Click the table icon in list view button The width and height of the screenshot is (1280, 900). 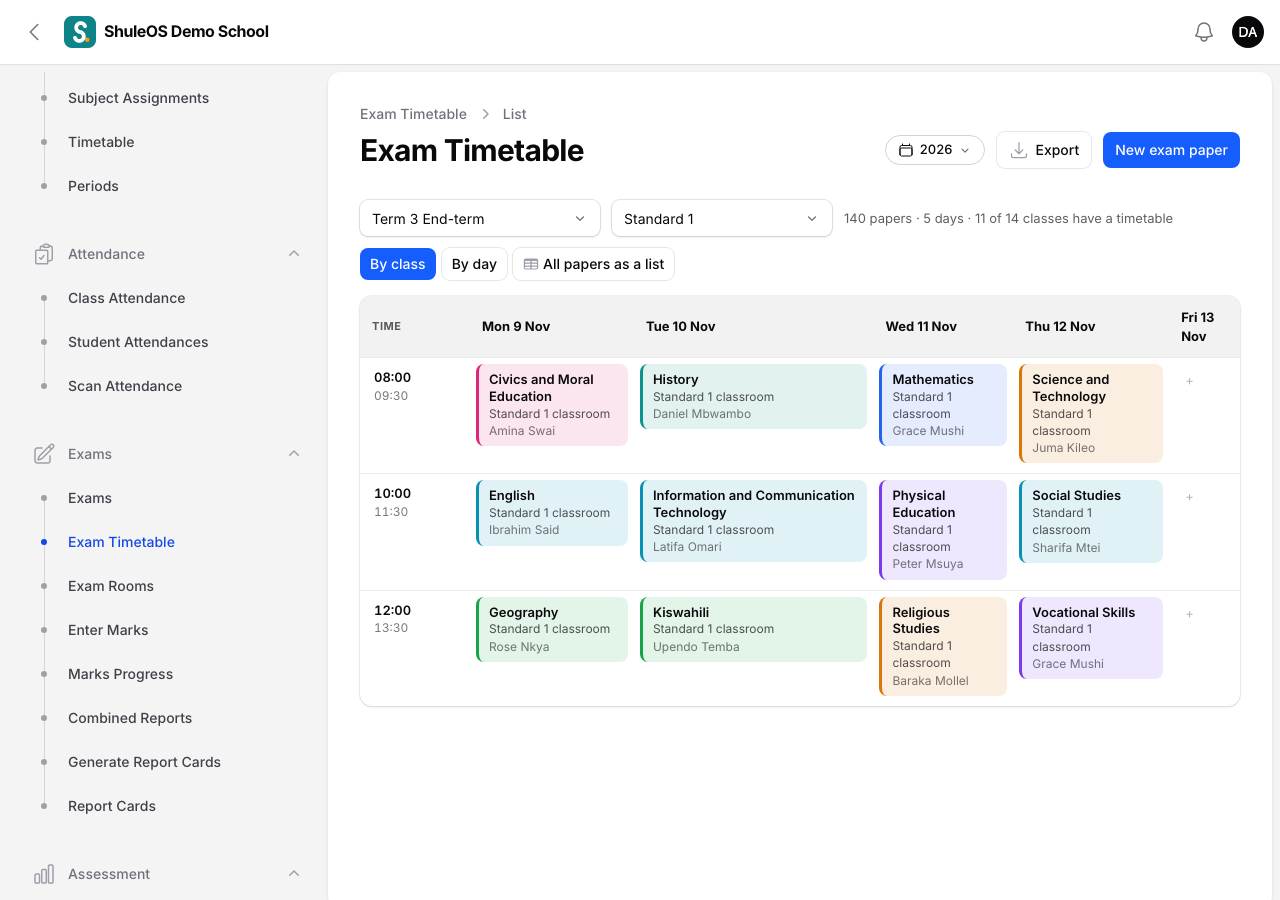pyautogui.click(x=531, y=264)
